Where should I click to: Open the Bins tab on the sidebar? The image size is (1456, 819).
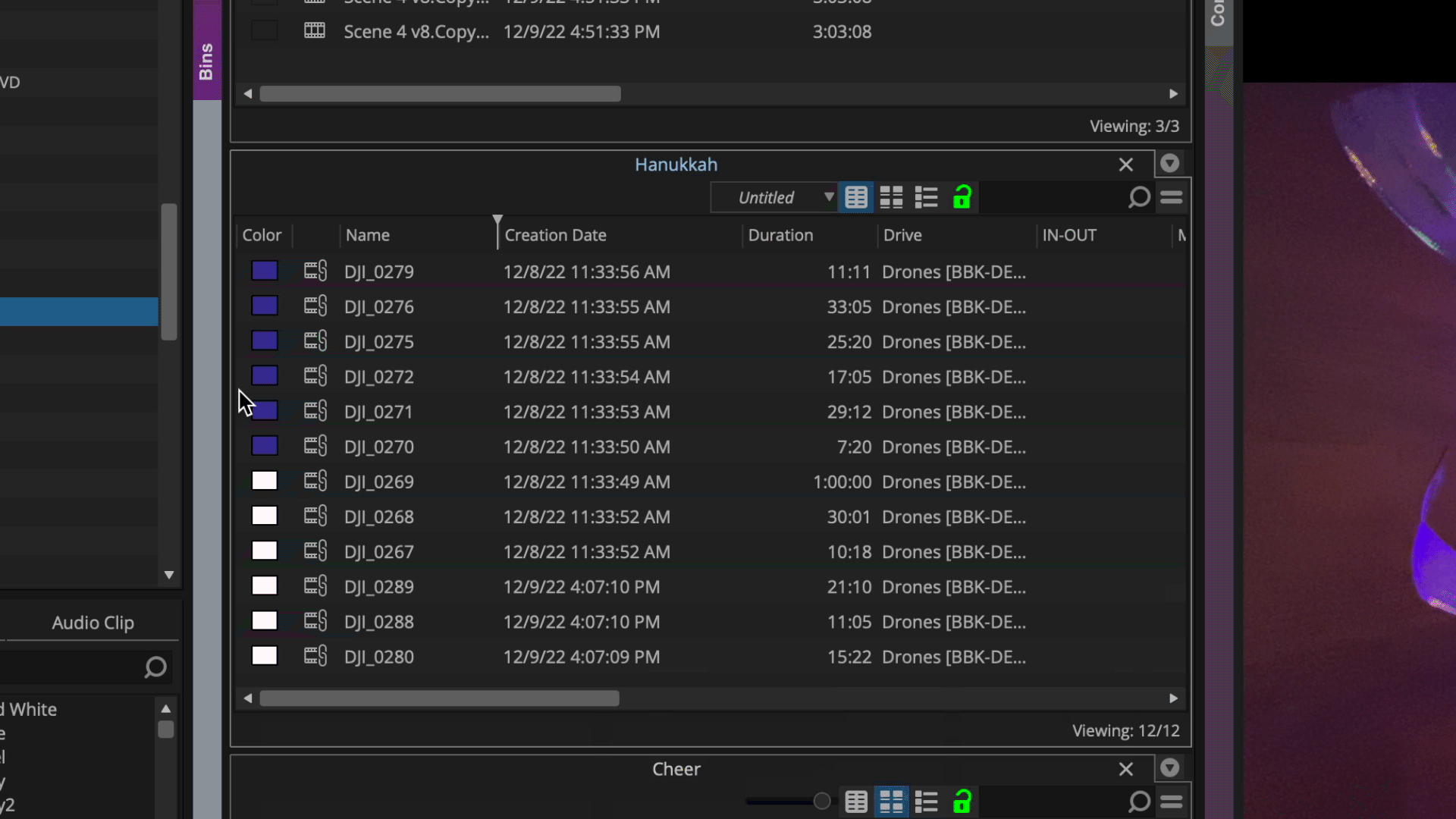click(x=206, y=61)
